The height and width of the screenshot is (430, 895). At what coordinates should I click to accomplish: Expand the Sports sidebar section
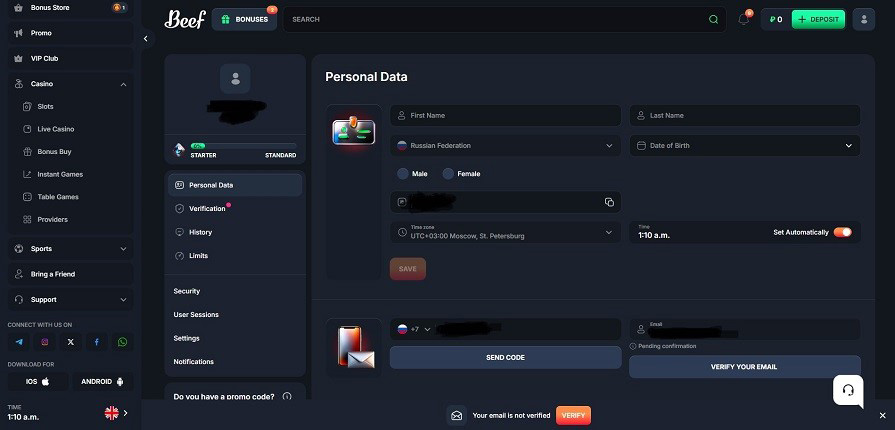click(x=68, y=248)
